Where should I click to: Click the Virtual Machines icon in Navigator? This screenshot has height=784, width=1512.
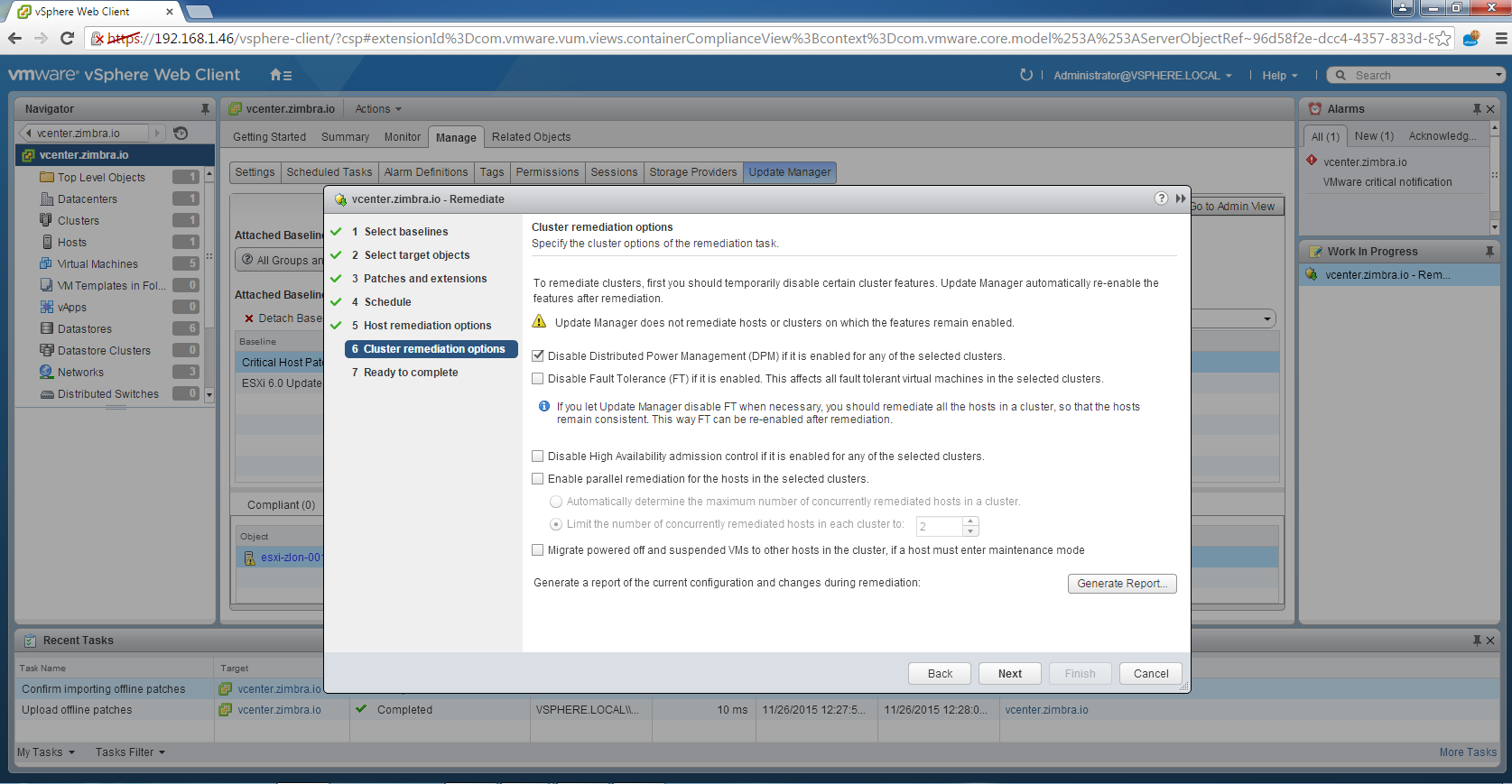[47, 263]
